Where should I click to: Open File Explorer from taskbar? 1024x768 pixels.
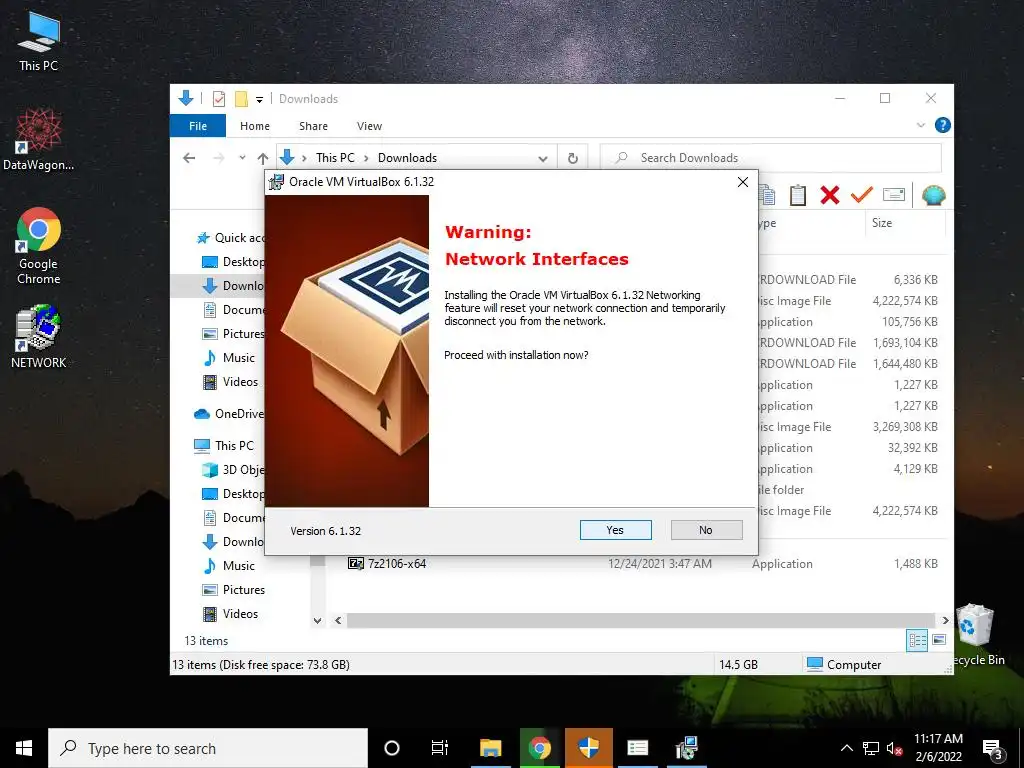pyautogui.click(x=490, y=748)
